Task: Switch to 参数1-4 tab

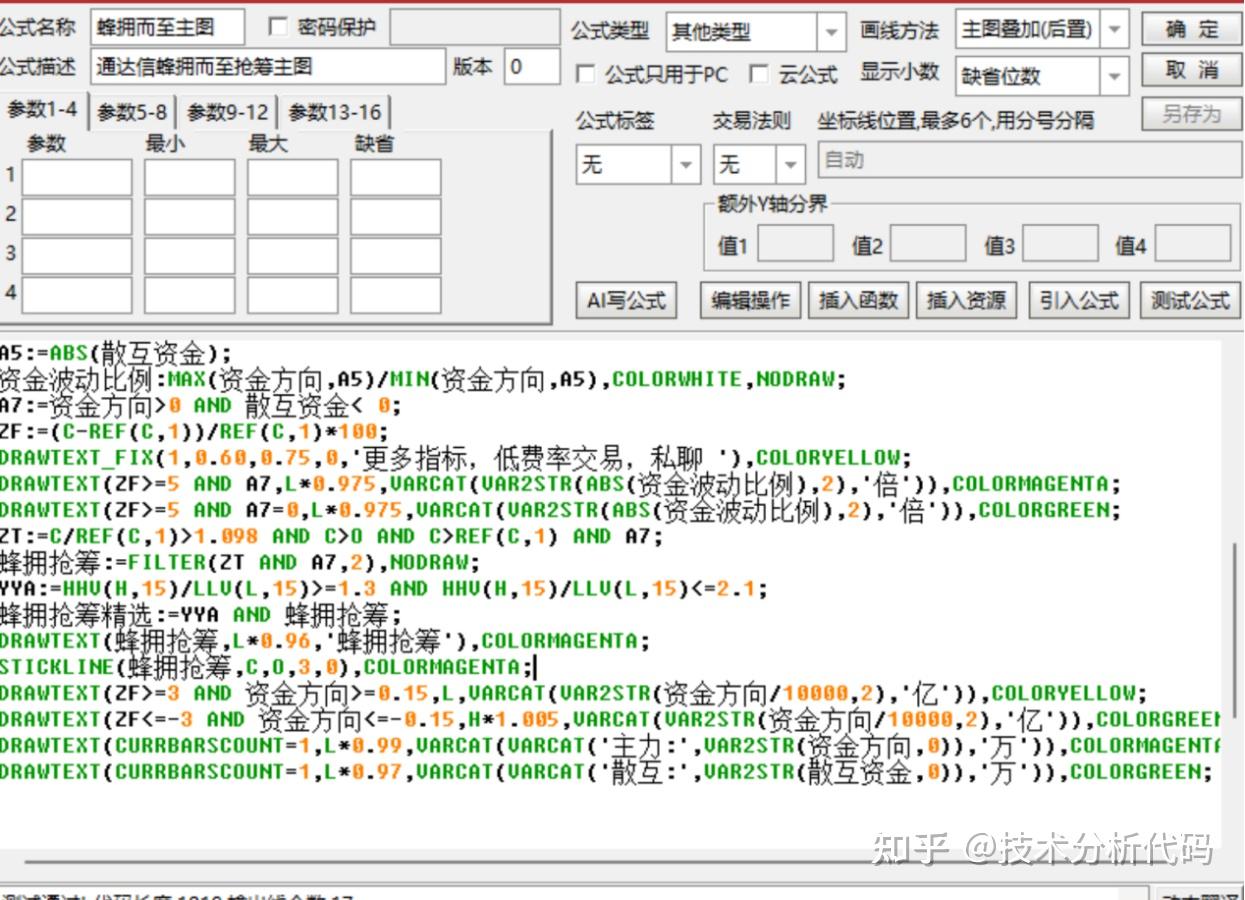Action: [x=43, y=110]
